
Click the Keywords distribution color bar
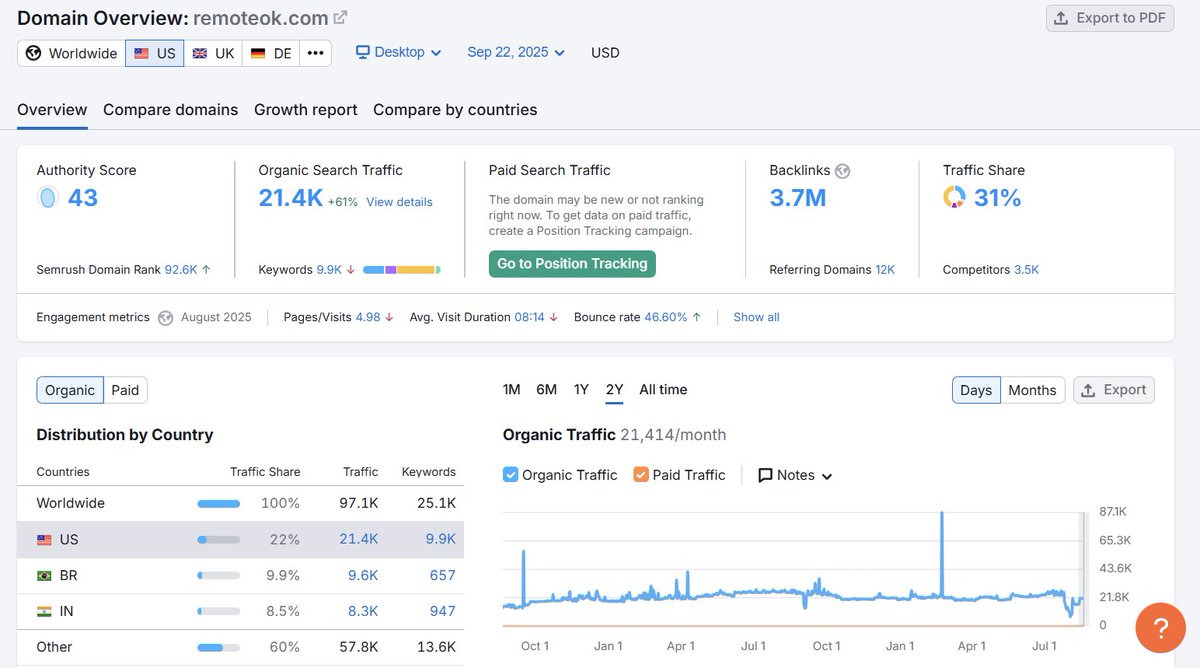[400, 270]
